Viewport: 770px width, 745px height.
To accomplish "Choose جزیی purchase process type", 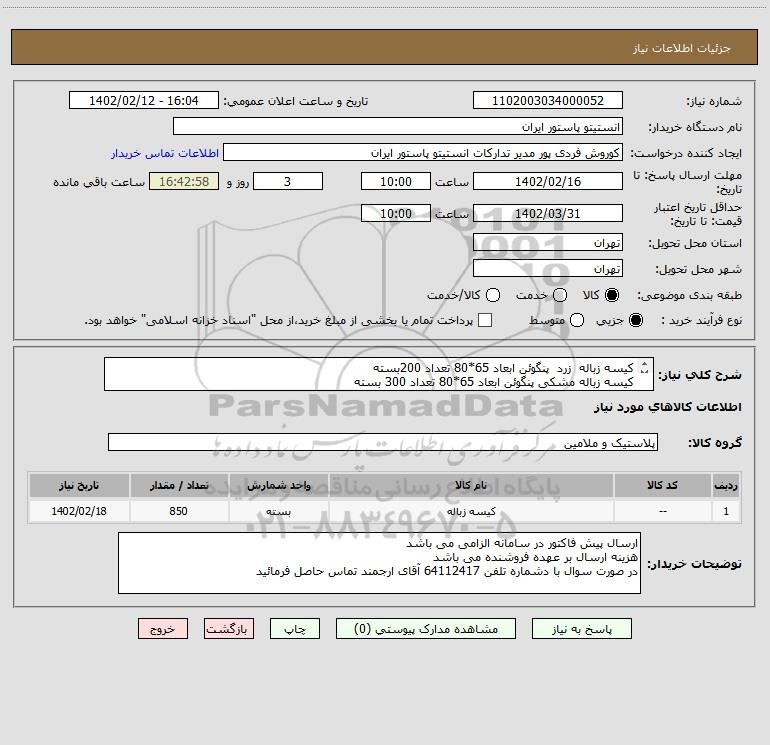I will point(635,320).
